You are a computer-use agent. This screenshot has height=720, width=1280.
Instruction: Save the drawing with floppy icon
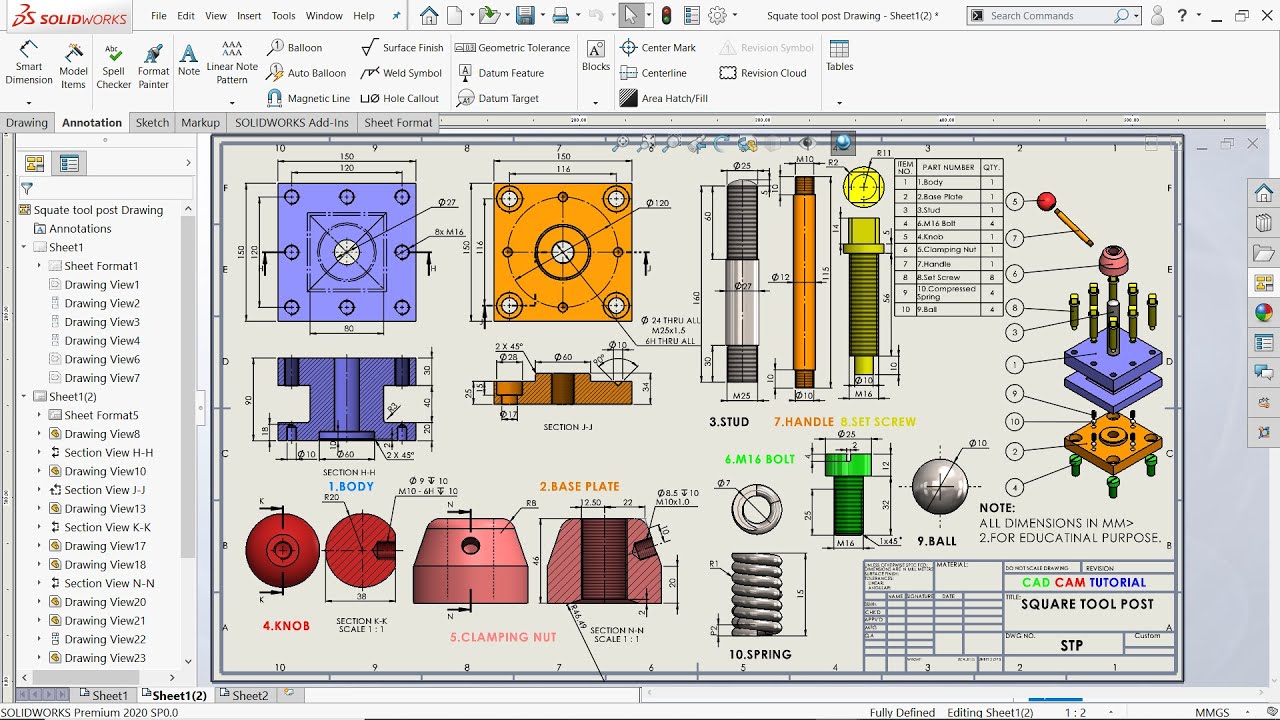pos(524,15)
